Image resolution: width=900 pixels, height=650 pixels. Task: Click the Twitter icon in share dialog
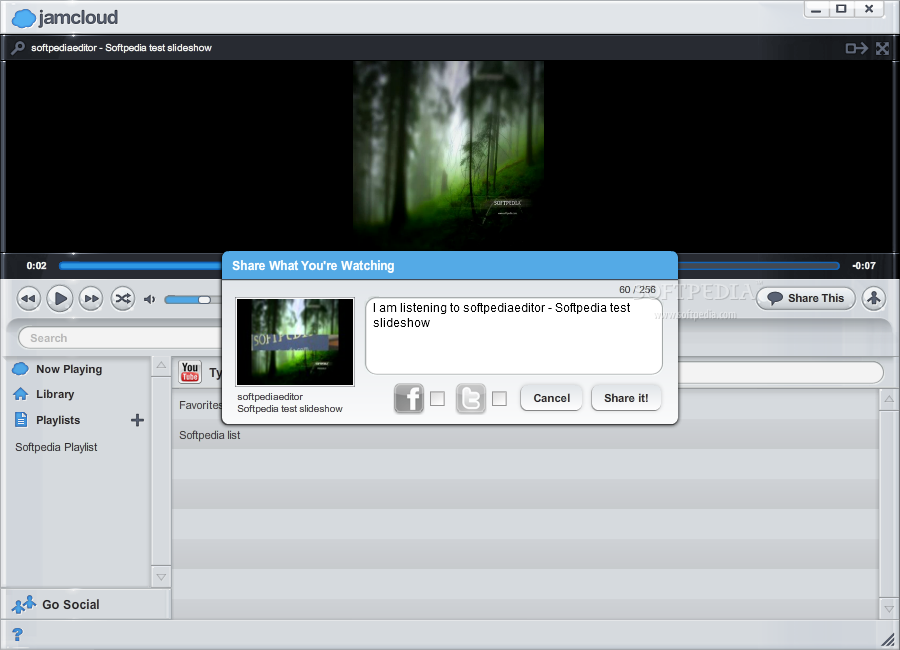point(471,398)
